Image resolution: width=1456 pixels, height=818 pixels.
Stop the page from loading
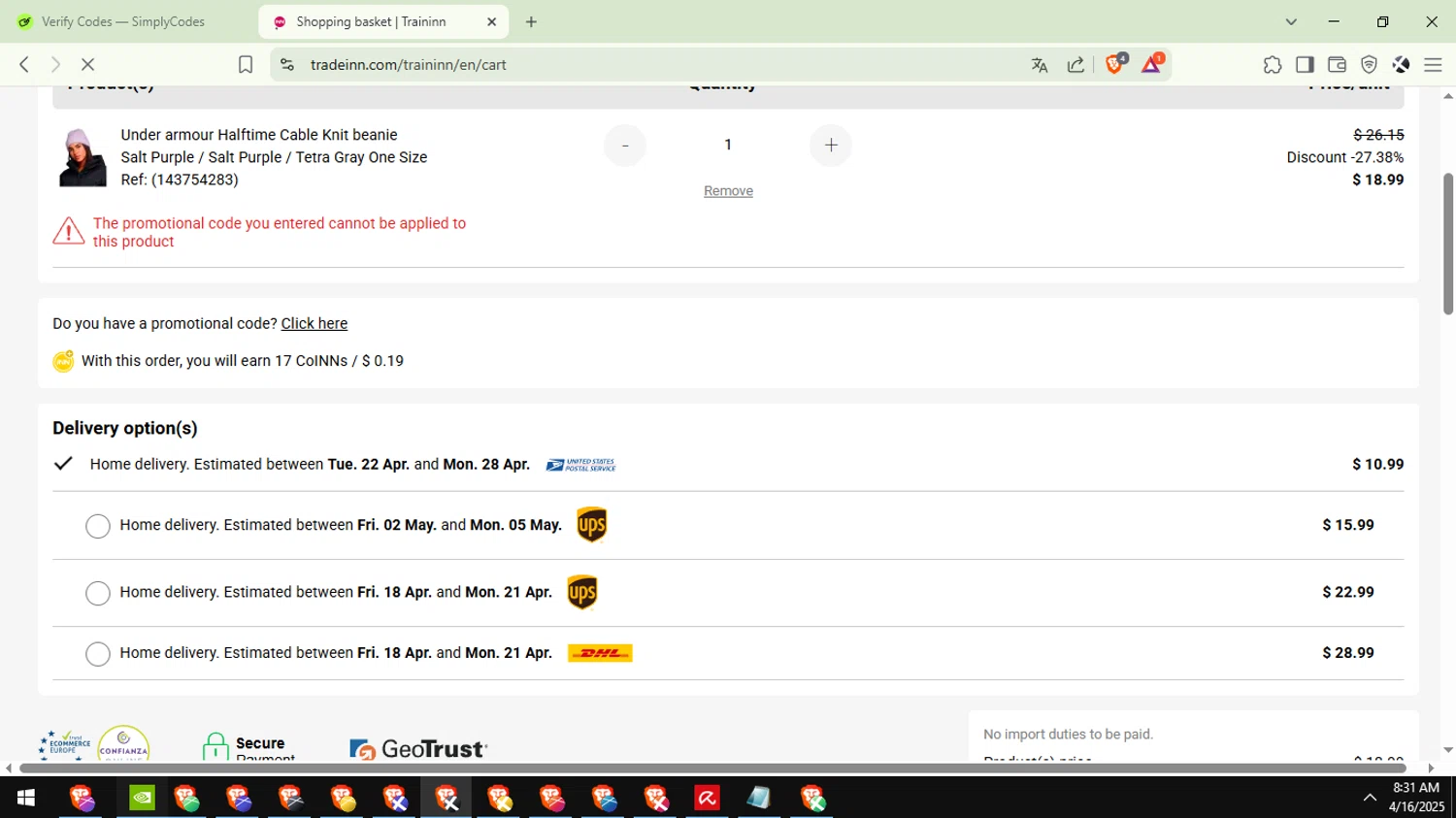[87, 65]
